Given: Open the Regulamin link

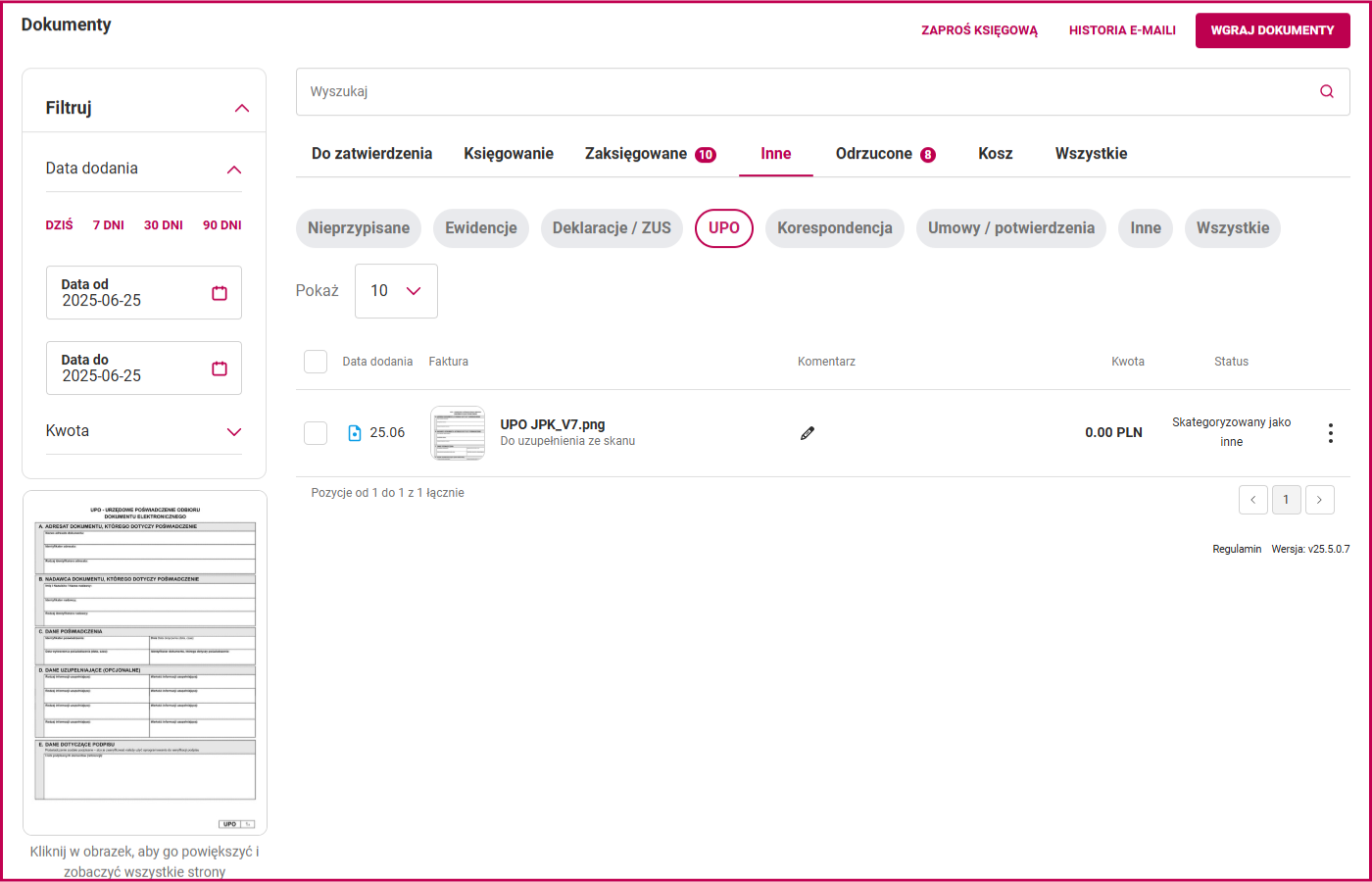Looking at the screenshot, I should [1237, 549].
